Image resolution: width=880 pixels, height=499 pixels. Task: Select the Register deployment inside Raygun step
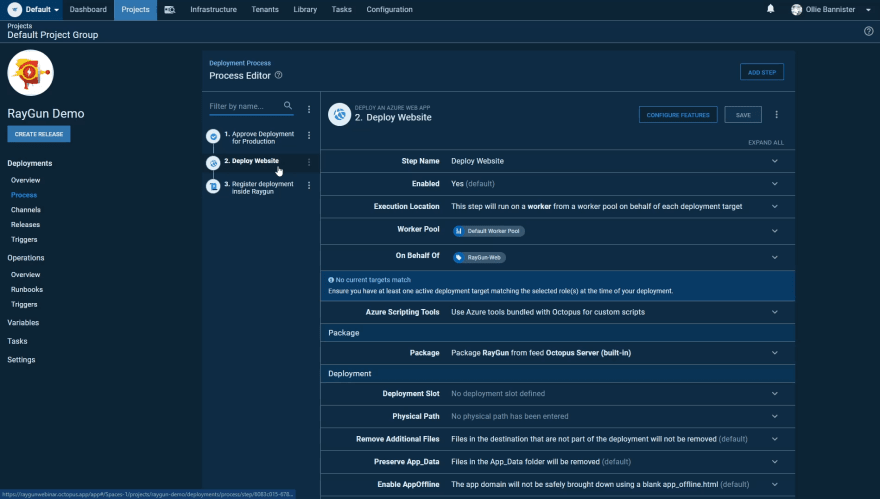point(259,187)
